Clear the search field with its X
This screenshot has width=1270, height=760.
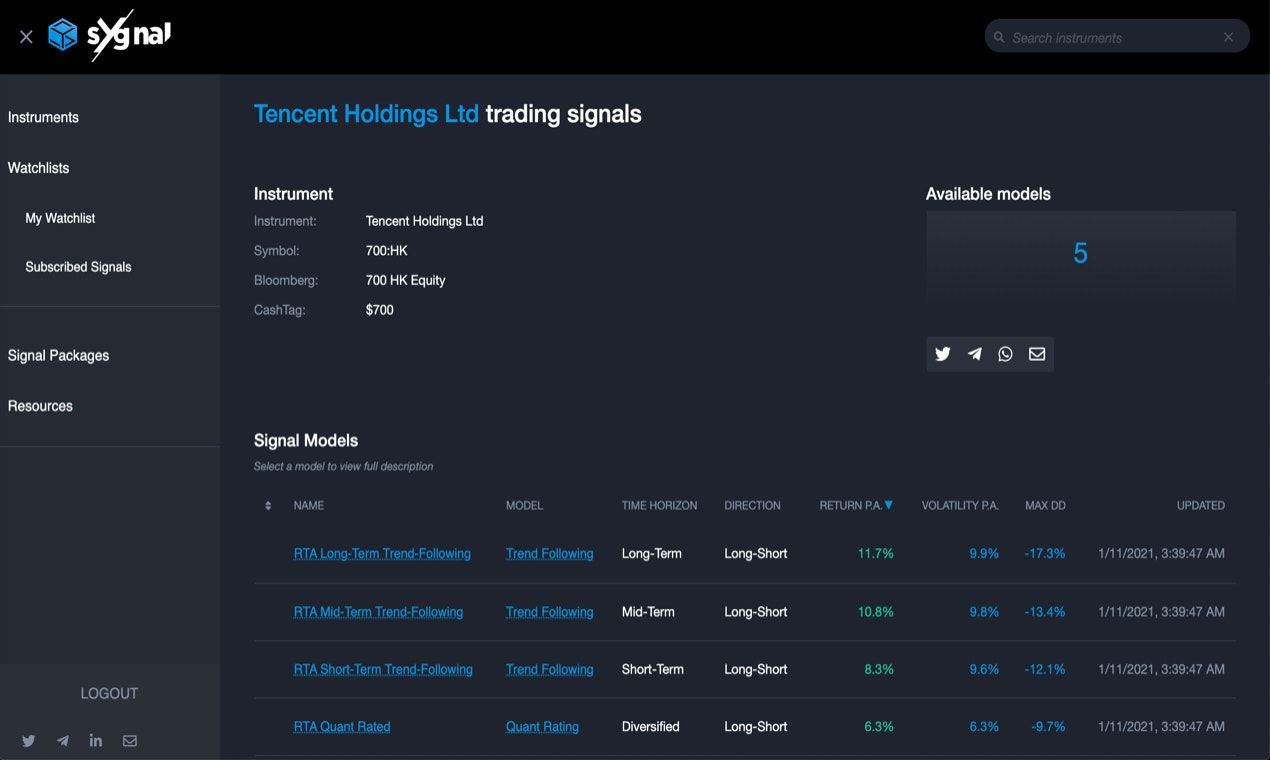[1228, 37]
